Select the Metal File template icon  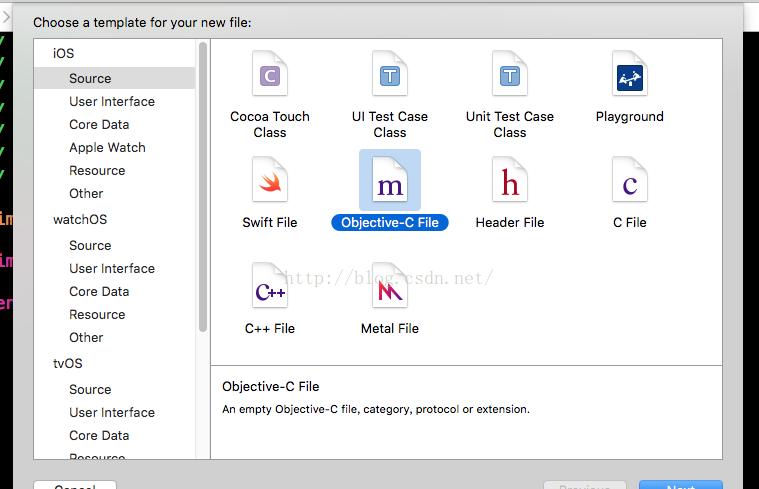(390, 286)
